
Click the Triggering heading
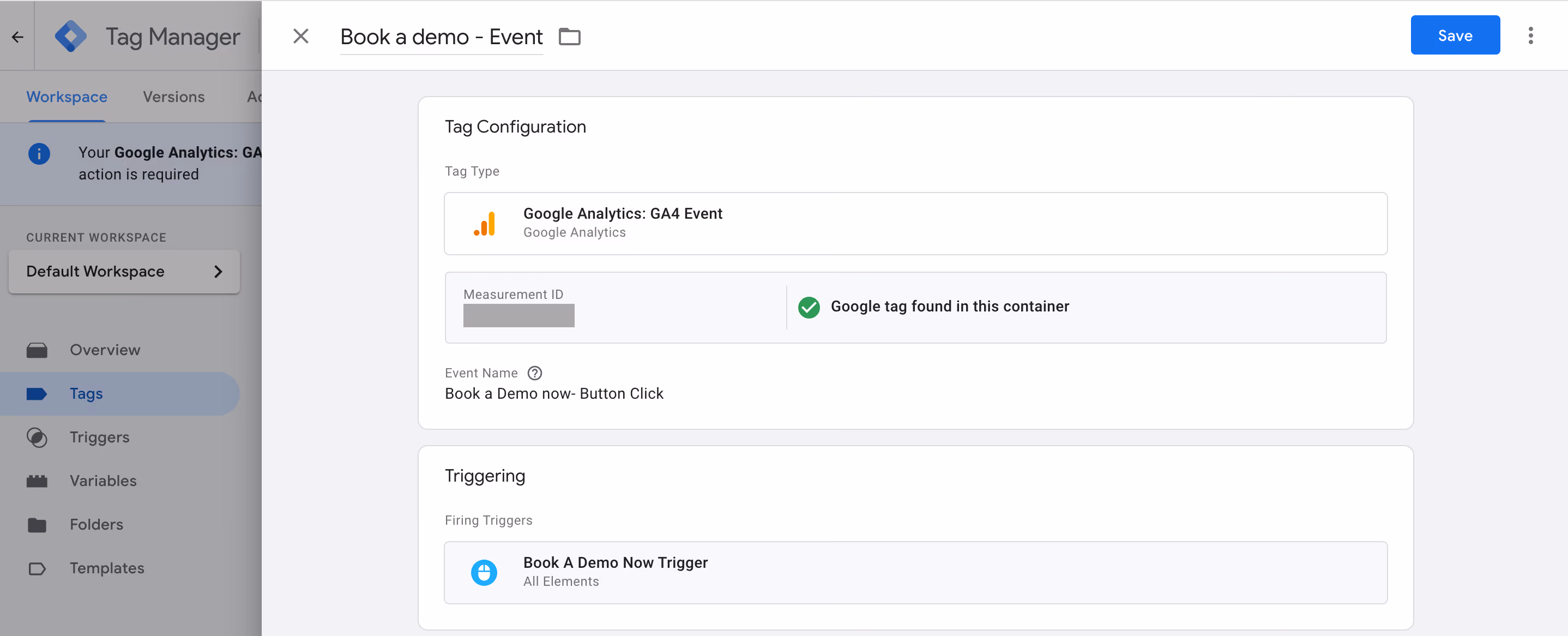click(x=485, y=476)
